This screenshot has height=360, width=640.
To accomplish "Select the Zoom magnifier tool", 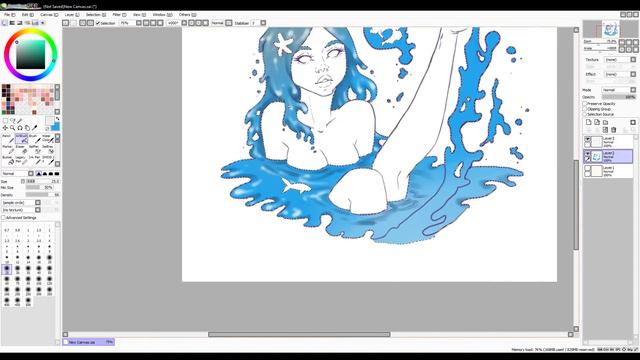I will pyautogui.click(x=13, y=128).
